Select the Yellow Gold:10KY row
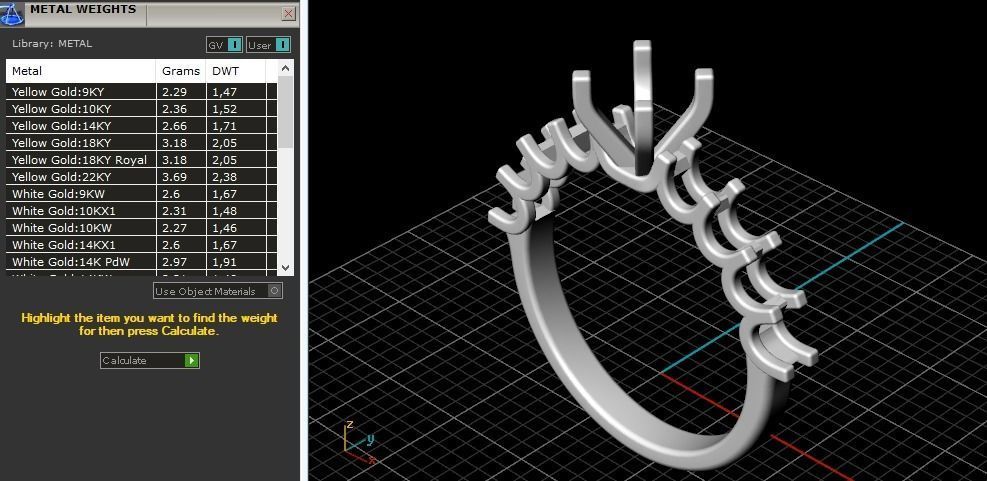 [142, 109]
